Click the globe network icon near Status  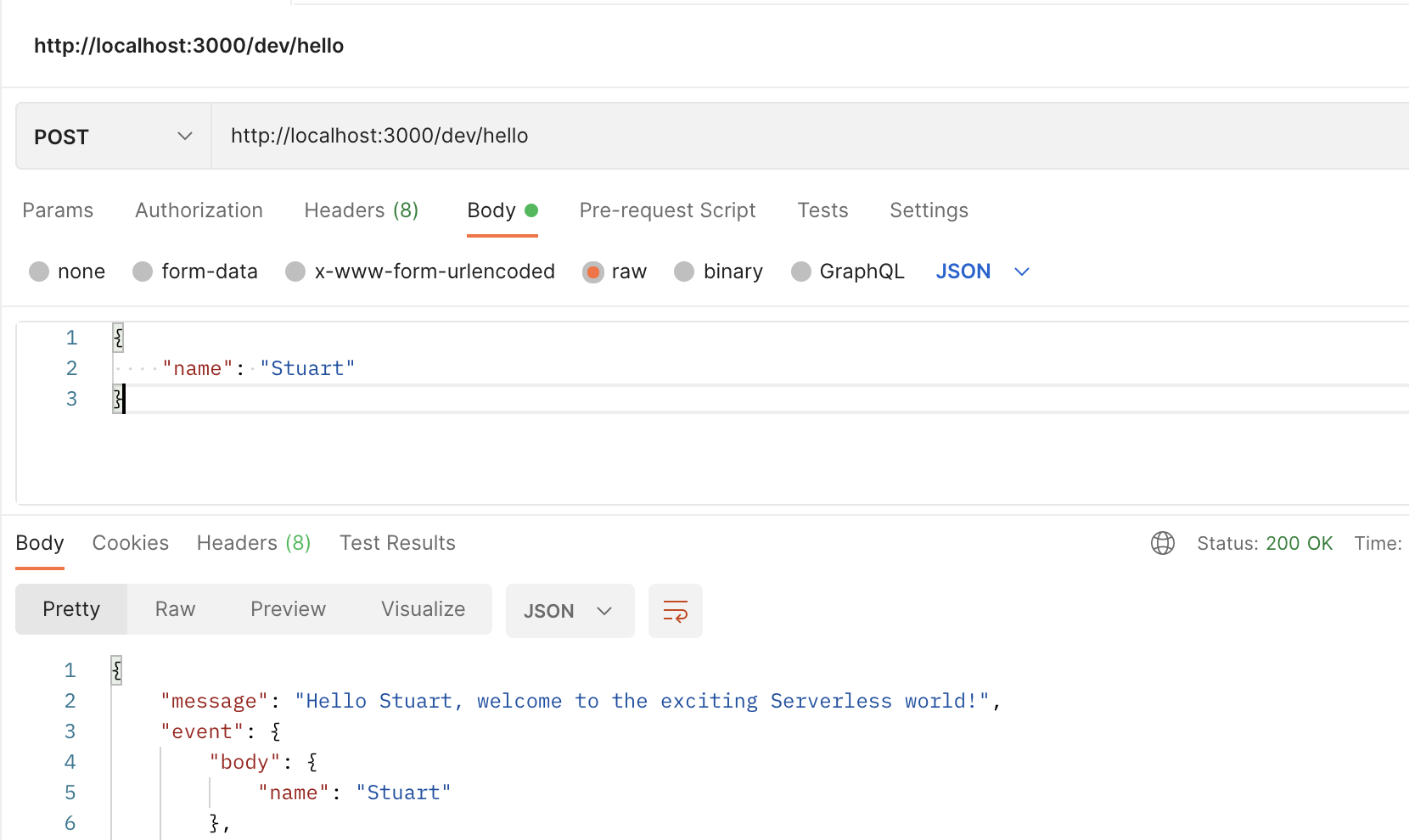(x=1162, y=543)
